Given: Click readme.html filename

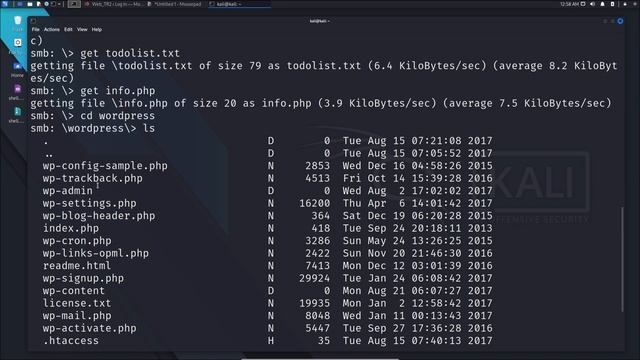Looking at the screenshot, I should 77,266.
